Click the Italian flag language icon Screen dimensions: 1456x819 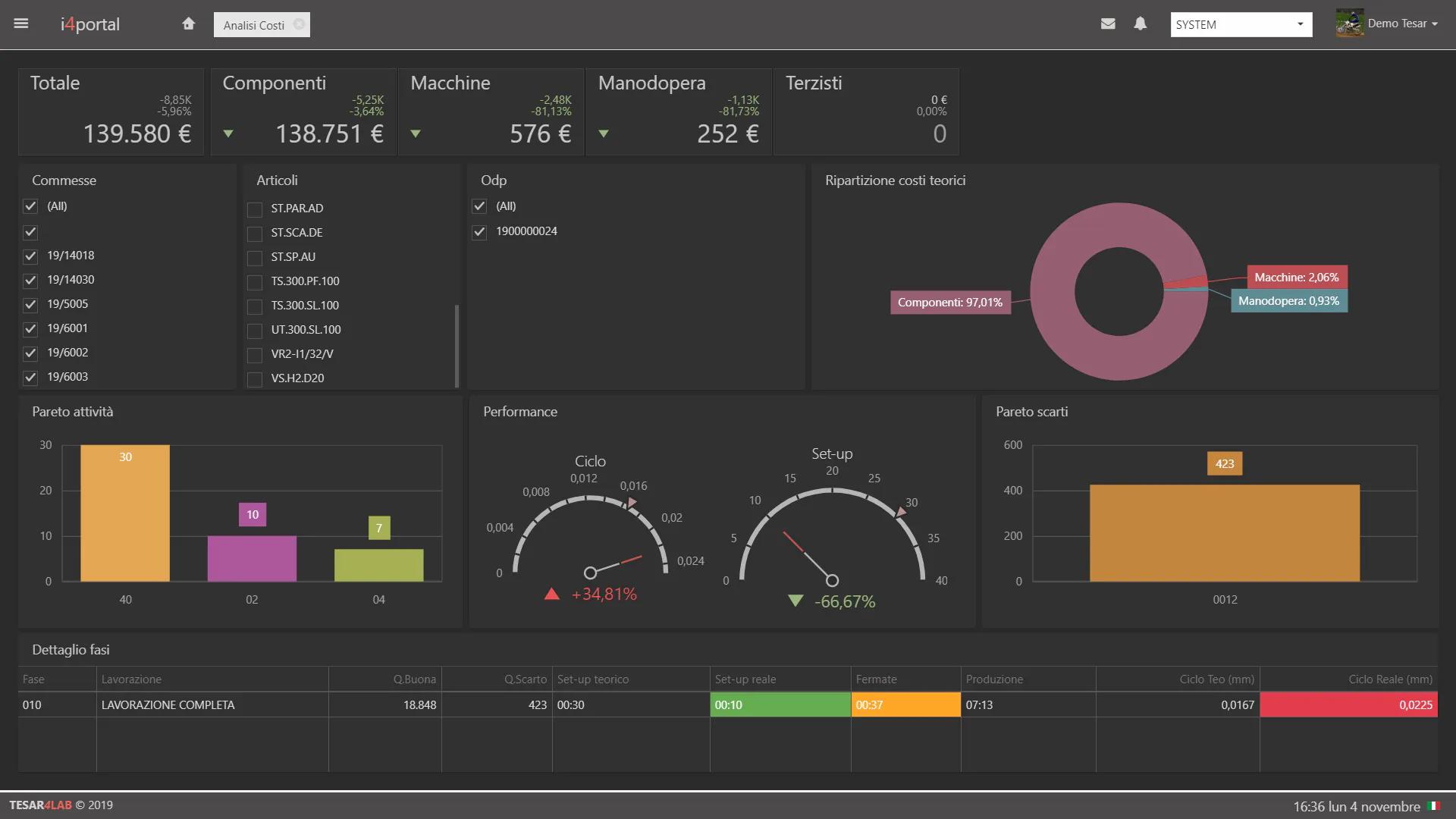click(1433, 806)
